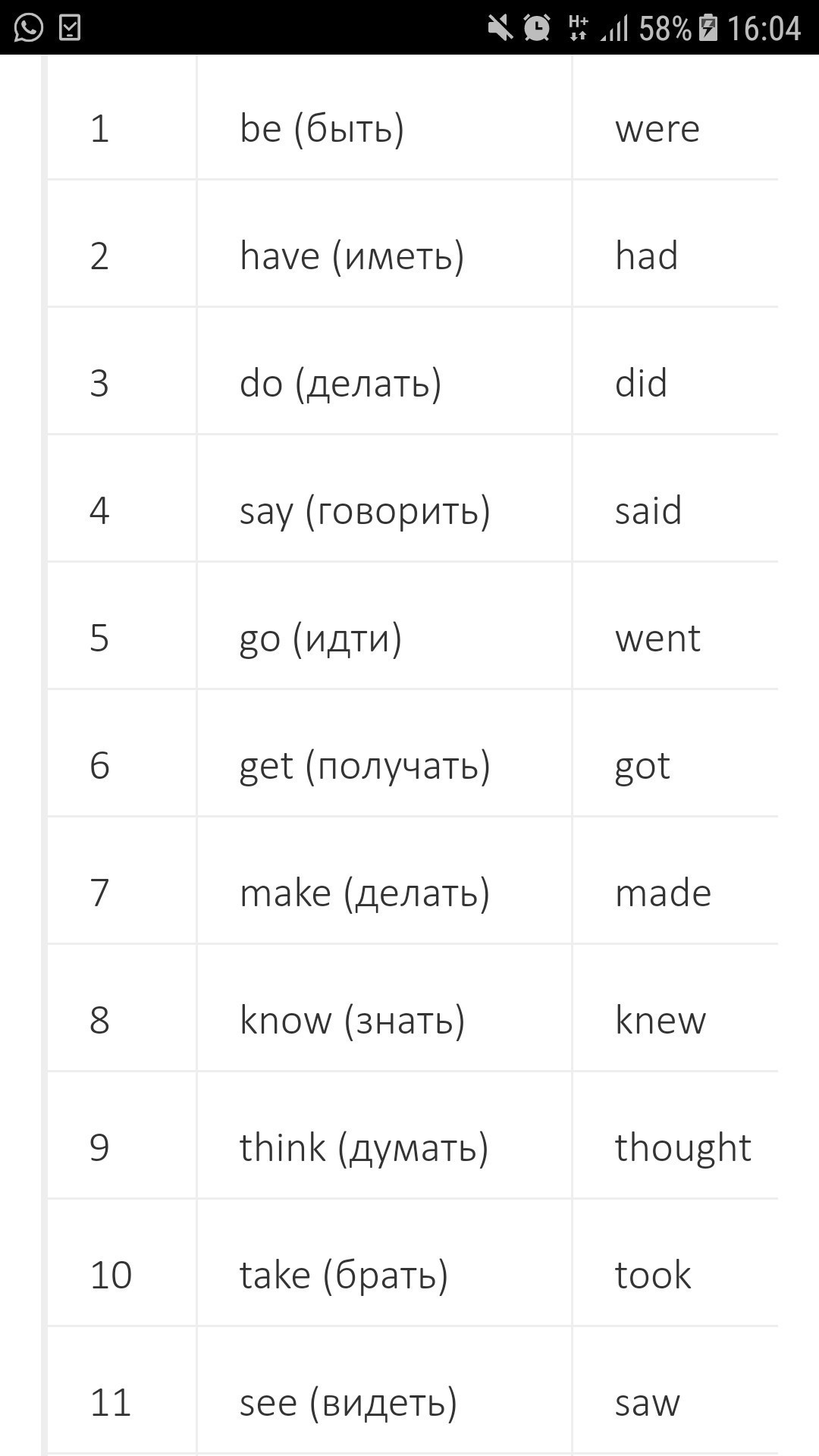
Task: Tap the 'did' past form cell
Action: [676, 371]
